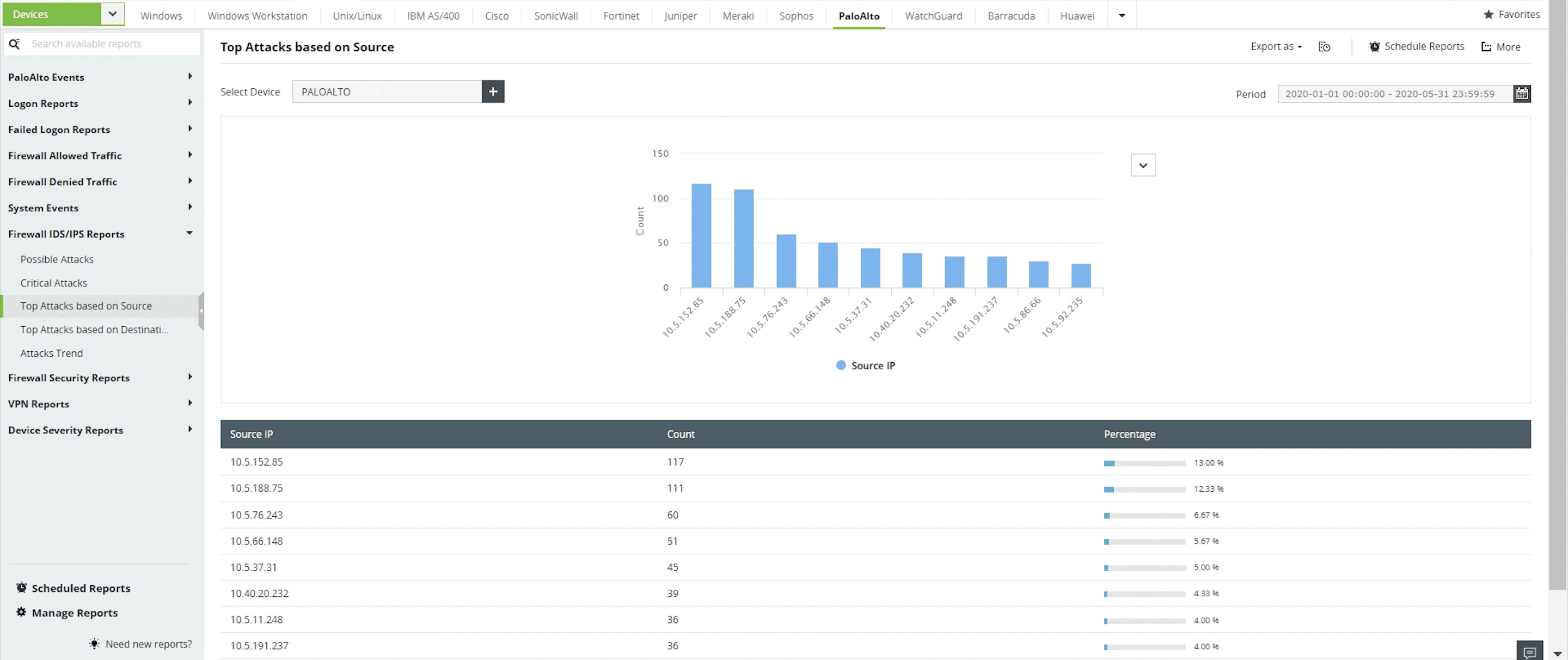The width and height of the screenshot is (1568, 660).
Task: Expand chart type options chevron
Action: click(1143, 165)
